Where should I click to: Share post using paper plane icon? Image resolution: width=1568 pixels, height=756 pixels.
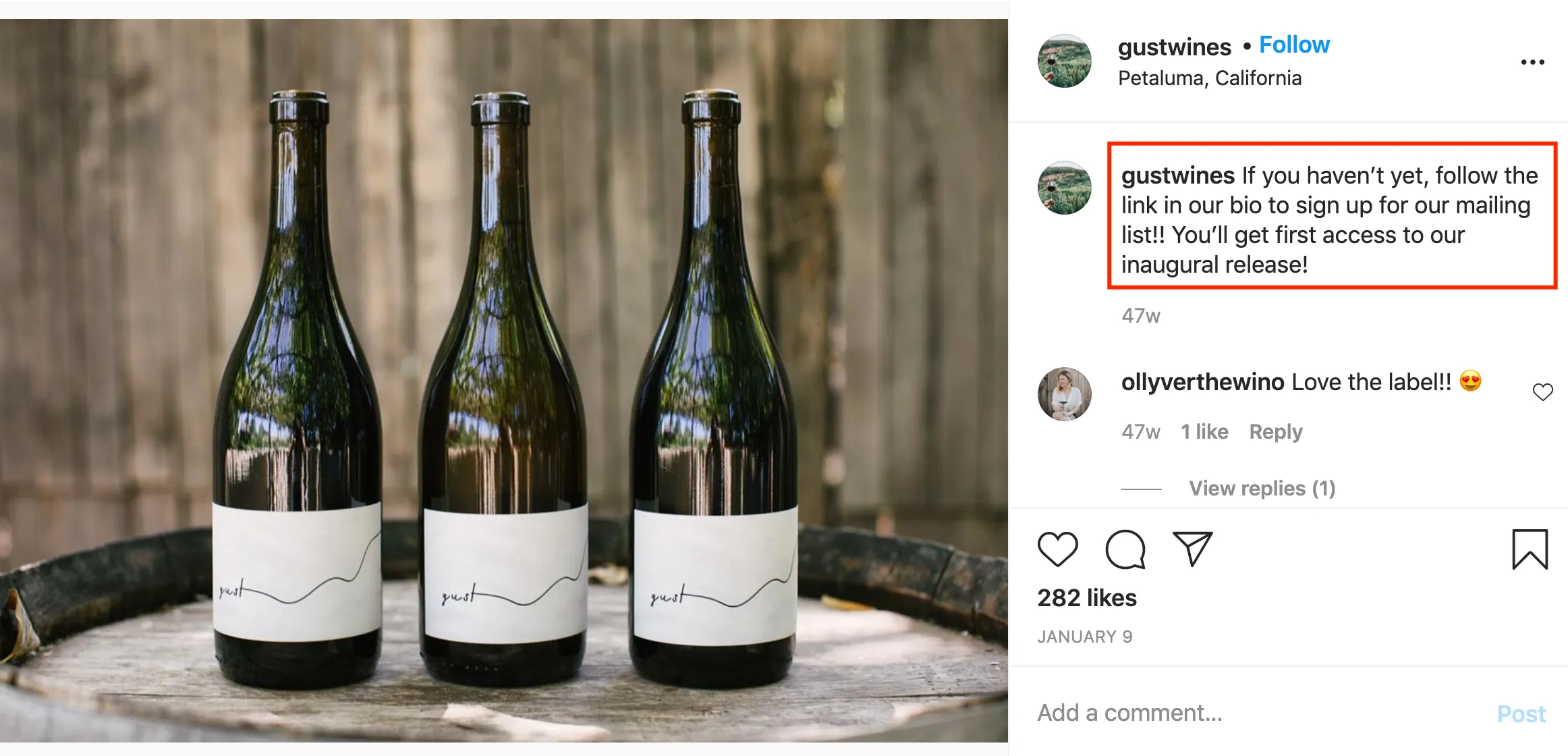(1192, 549)
